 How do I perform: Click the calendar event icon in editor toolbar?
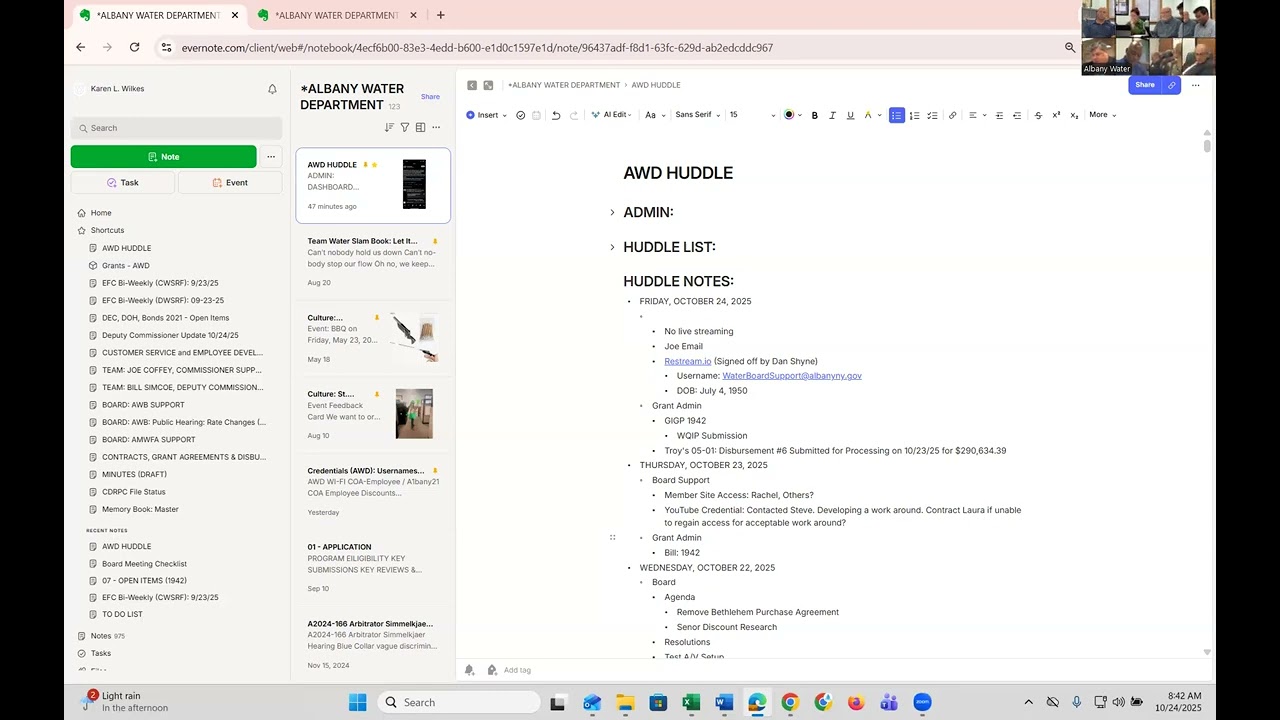[536, 115]
